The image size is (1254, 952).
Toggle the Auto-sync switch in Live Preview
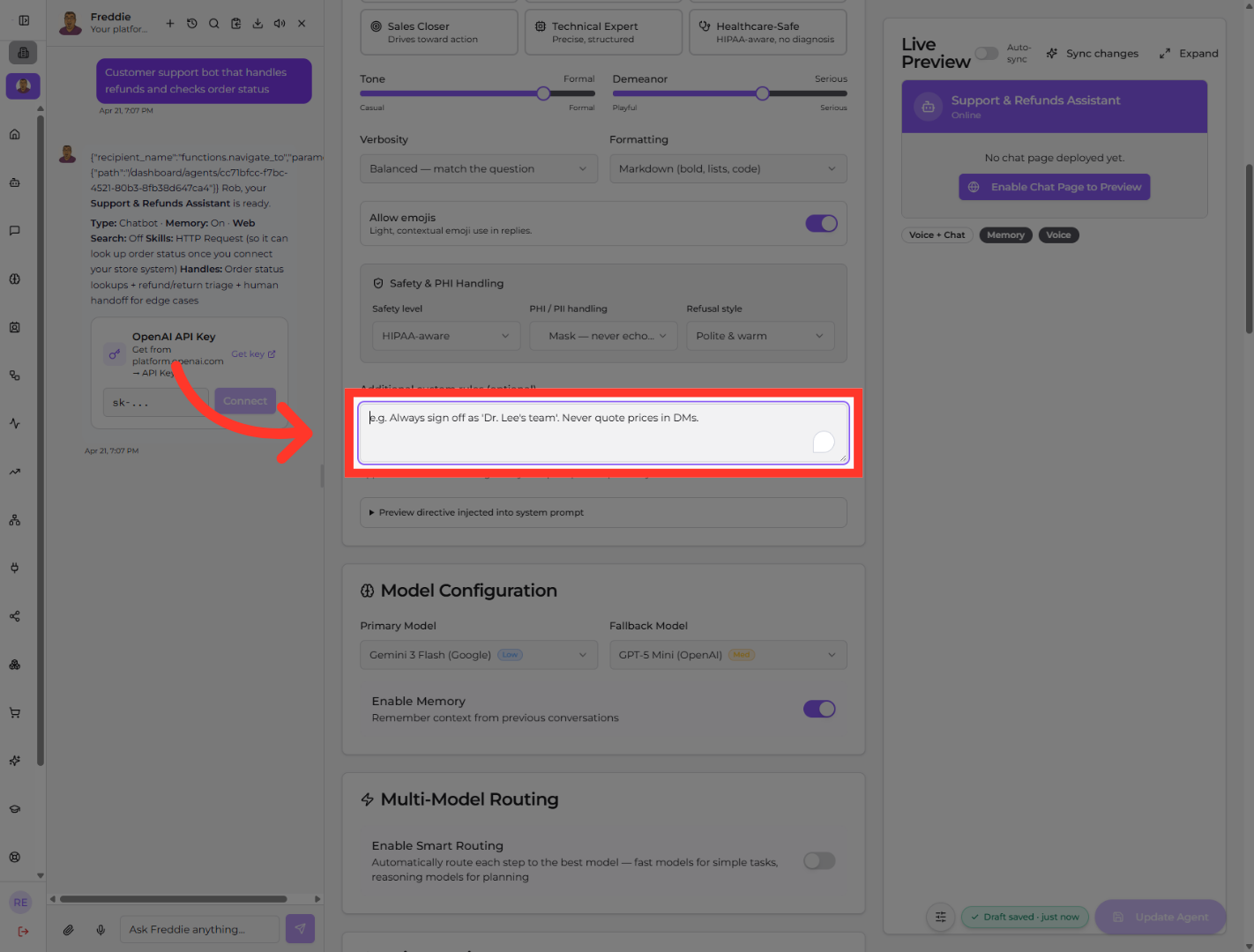pos(987,54)
